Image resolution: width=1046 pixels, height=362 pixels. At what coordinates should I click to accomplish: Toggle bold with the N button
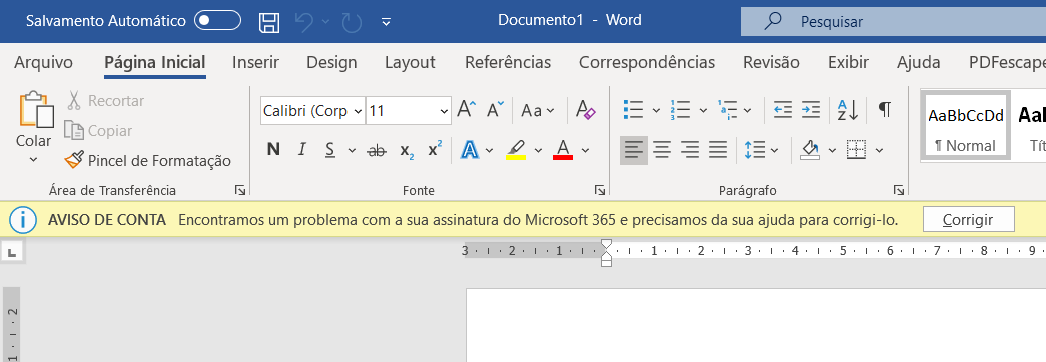pyautogui.click(x=273, y=150)
